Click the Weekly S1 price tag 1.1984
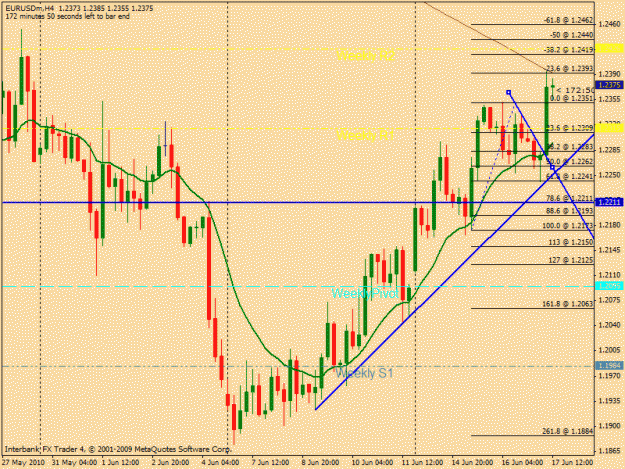This screenshot has height=469, width=625. [609, 365]
